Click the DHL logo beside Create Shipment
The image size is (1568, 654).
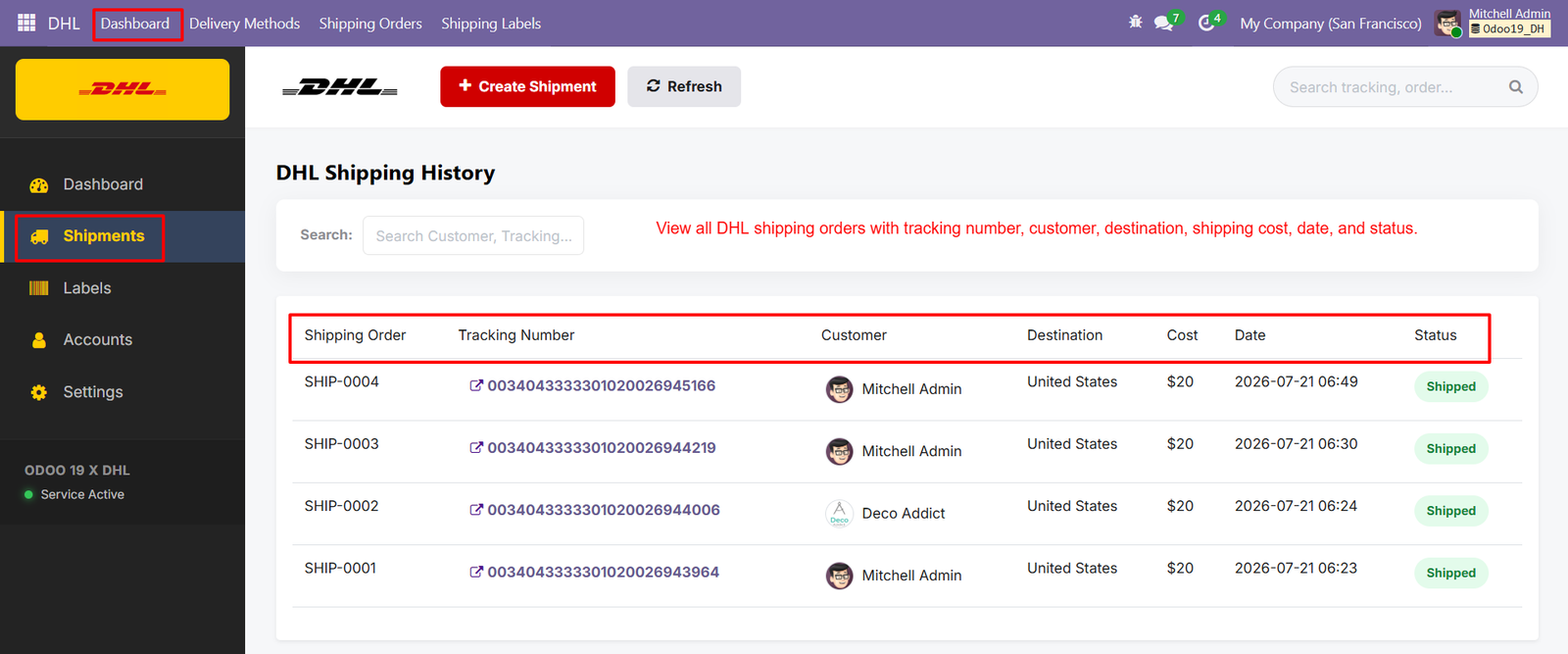[x=340, y=87]
